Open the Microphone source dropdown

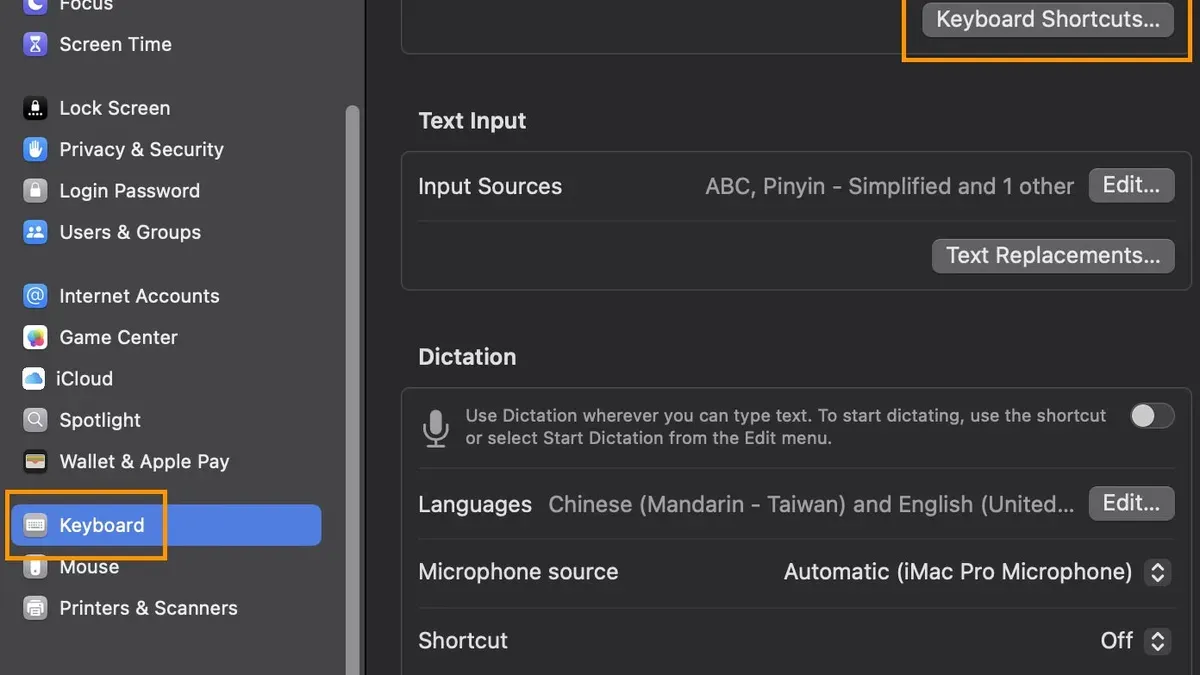1158,572
